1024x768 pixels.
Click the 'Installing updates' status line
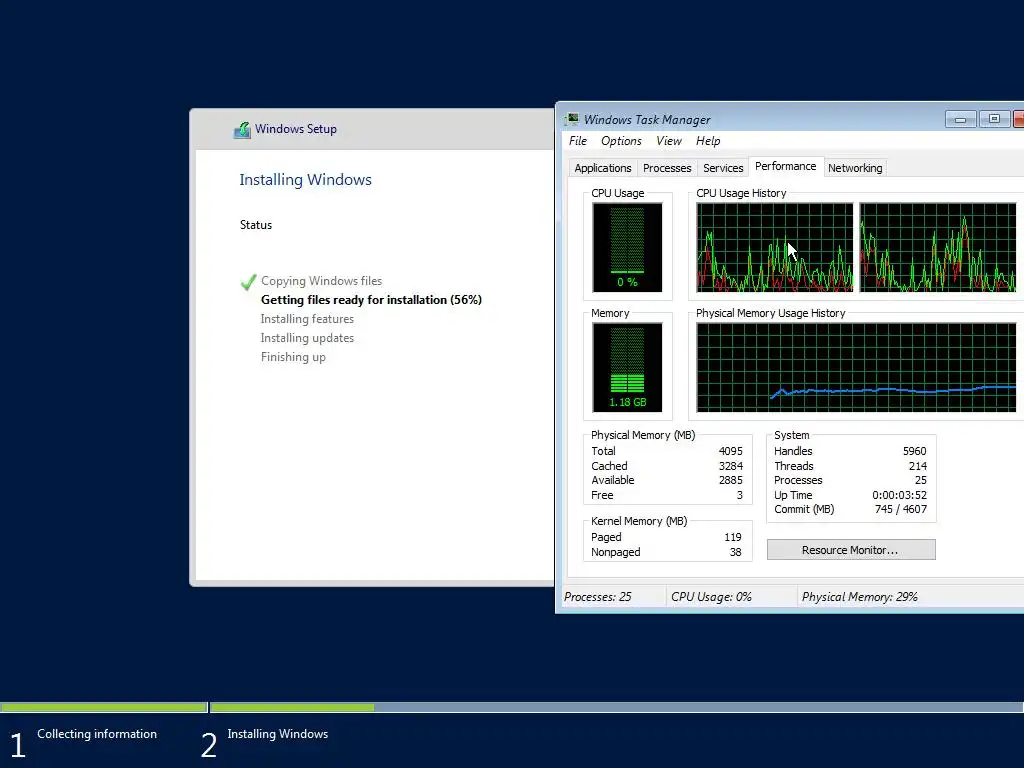coord(307,338)
